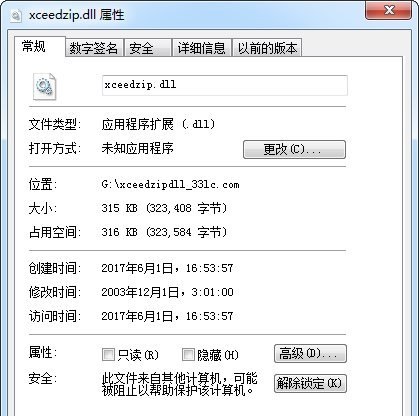Image resolution: width=419 pixels, height=416 pixels.
Task: Click the 解除锁定(K) unblock button
Action: 310,383
